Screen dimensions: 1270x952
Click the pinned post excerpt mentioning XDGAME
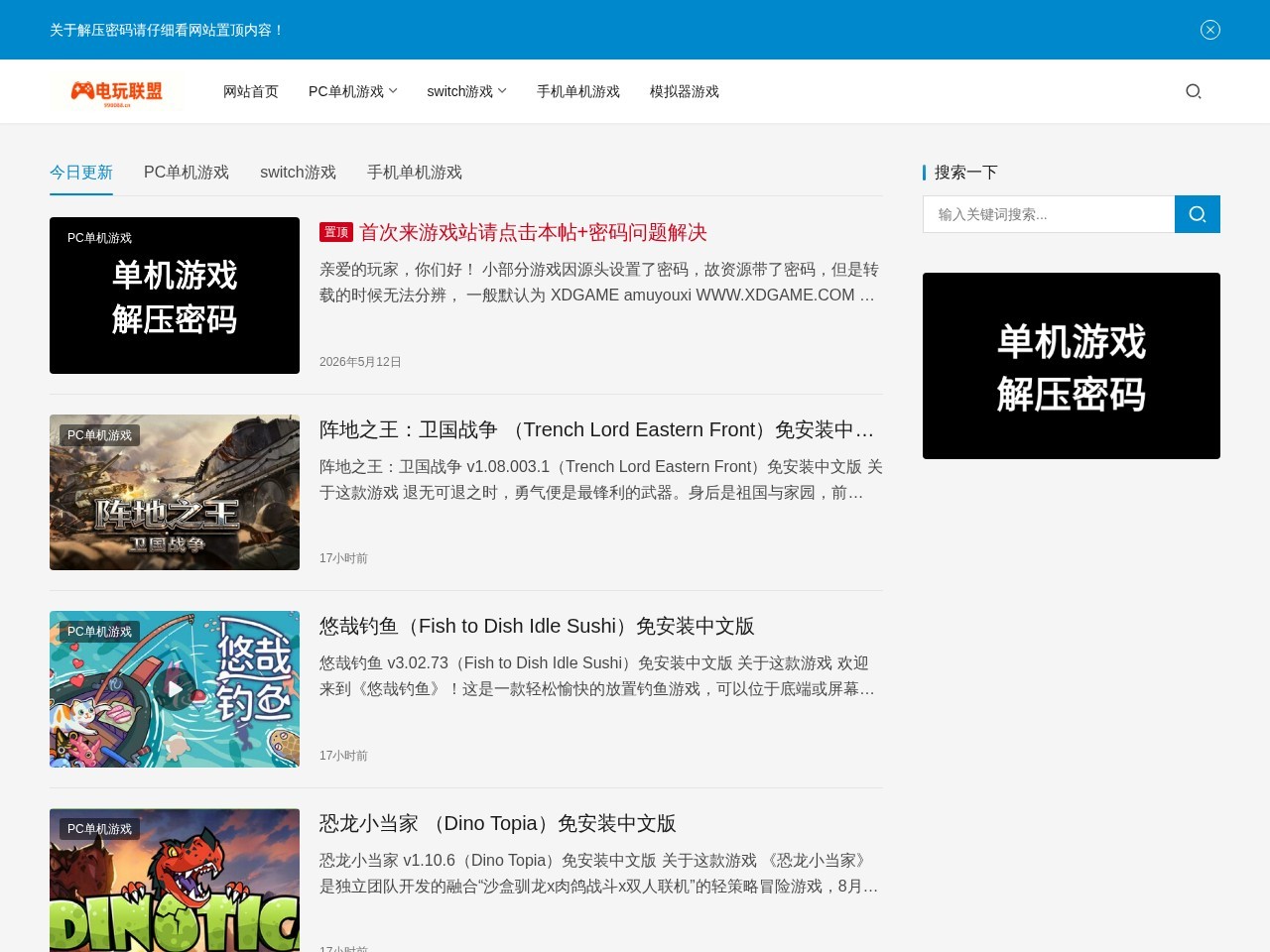[599, 282]
